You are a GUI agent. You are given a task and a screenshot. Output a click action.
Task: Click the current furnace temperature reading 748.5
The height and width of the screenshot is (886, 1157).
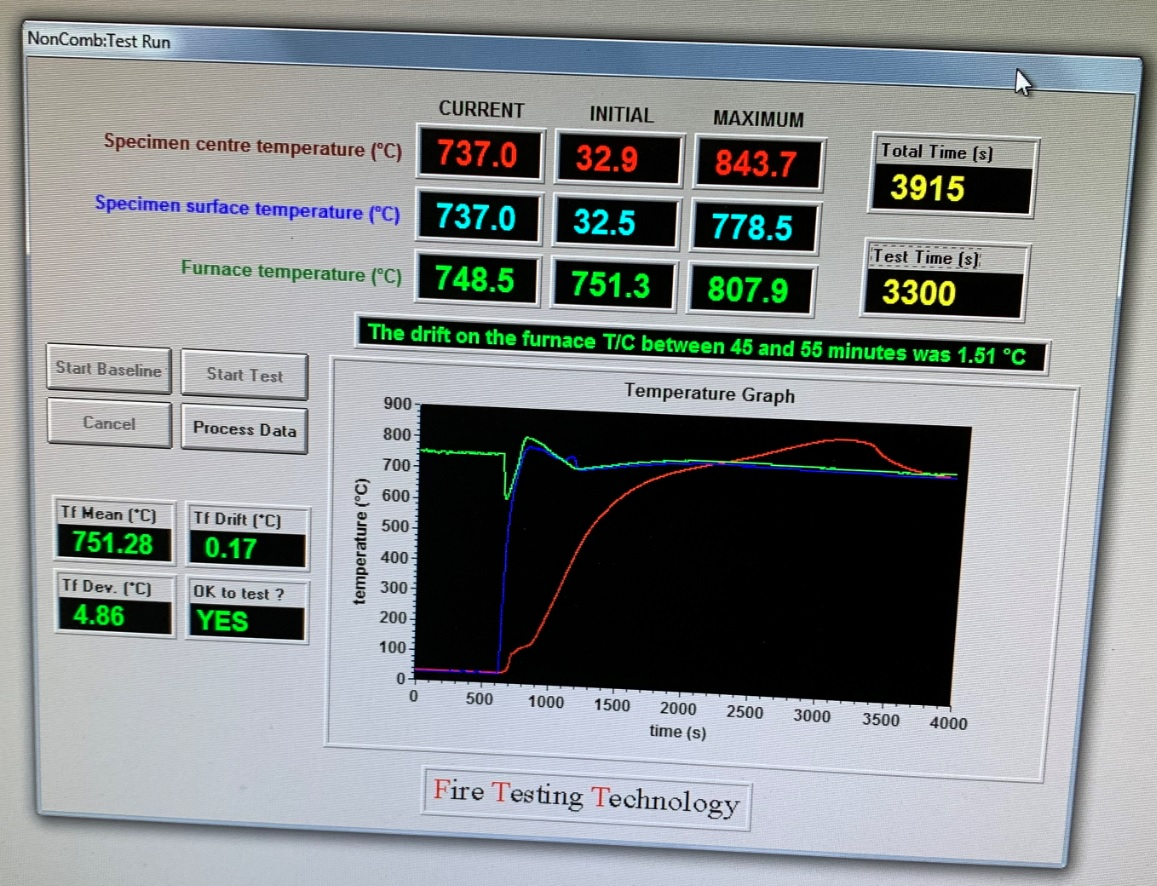pos(477,282)
